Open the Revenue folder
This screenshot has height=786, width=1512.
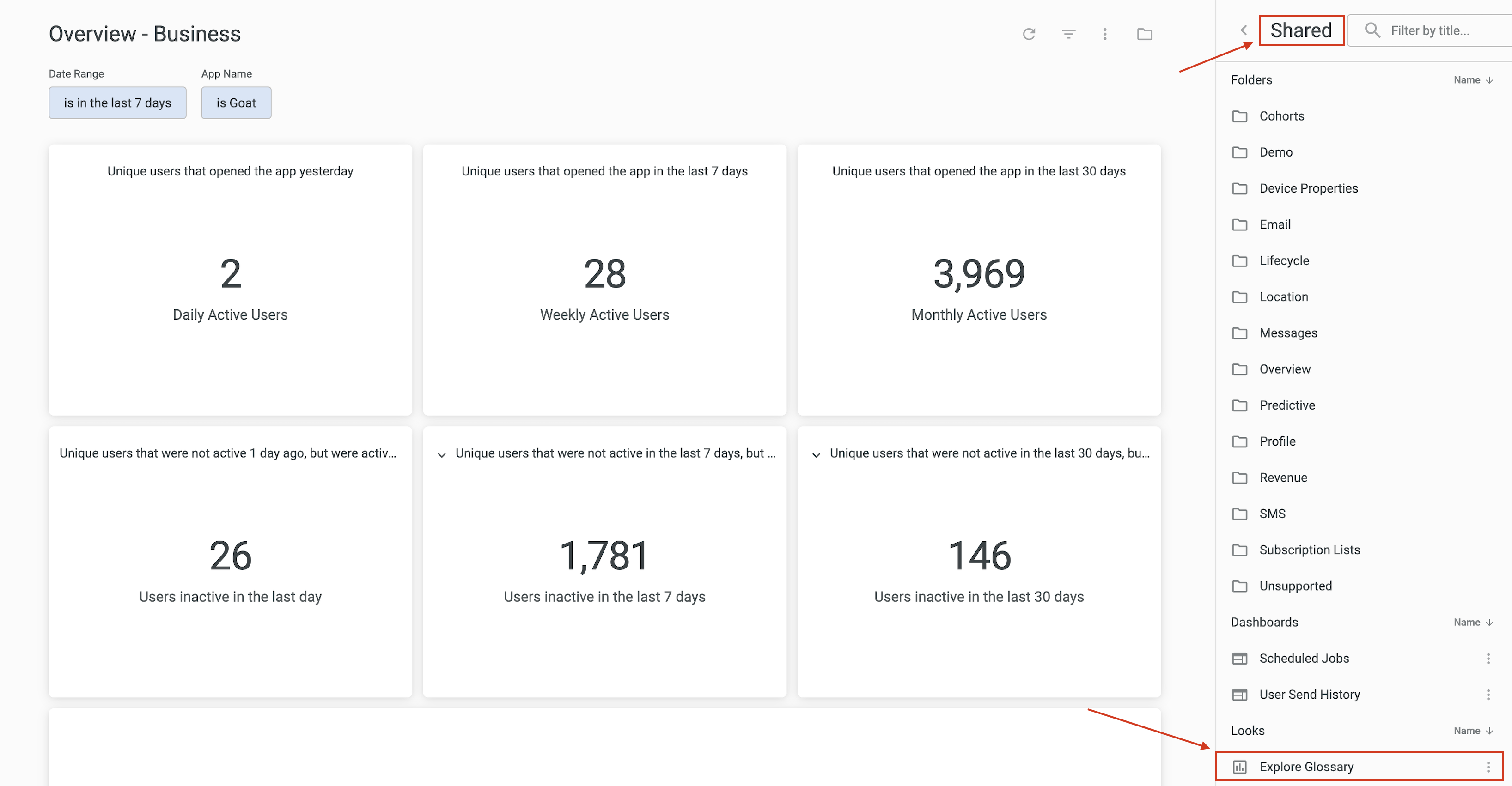(x=1283, y=478)
